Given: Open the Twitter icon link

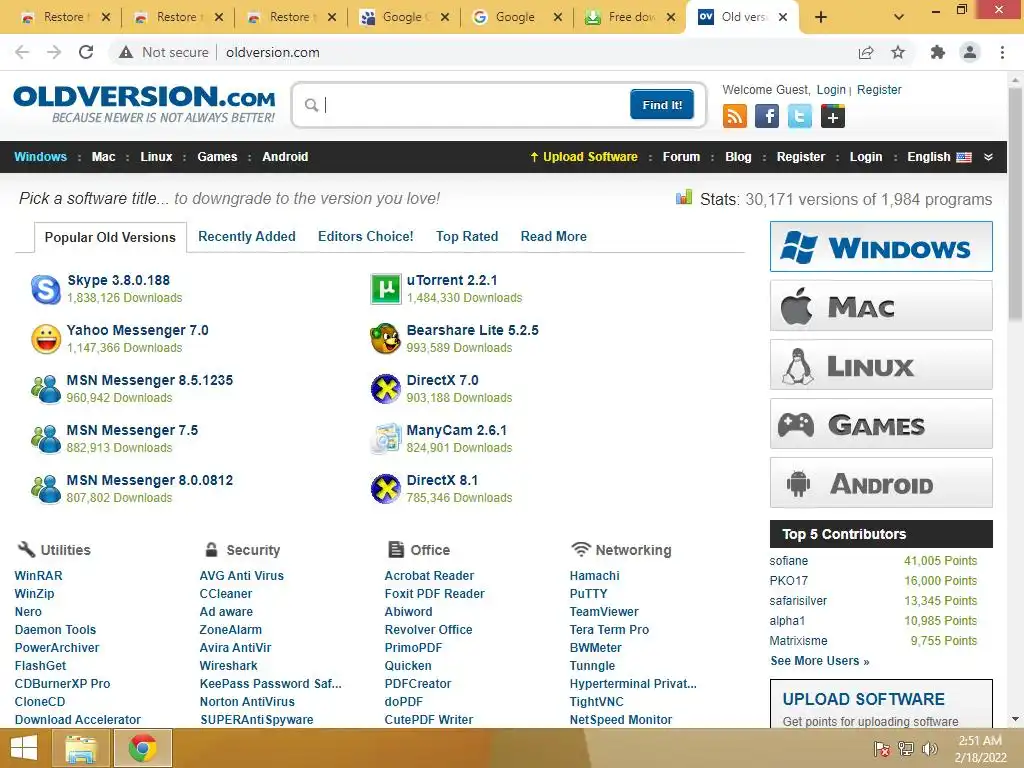Looking at the screenshot, I should pos(799,117).
